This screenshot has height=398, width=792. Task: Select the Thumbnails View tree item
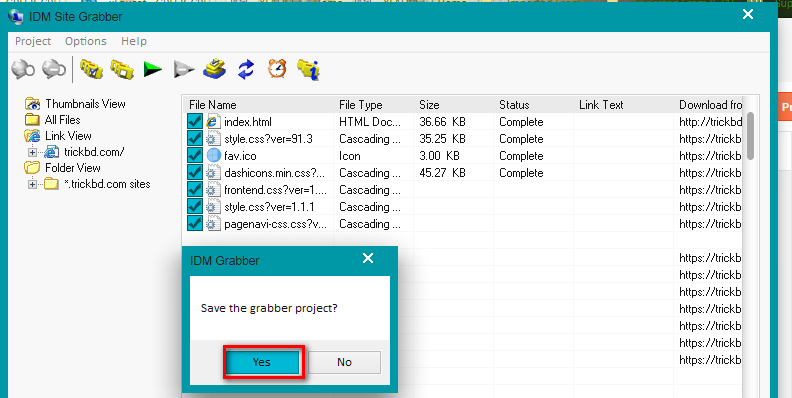tap(85, 104)
